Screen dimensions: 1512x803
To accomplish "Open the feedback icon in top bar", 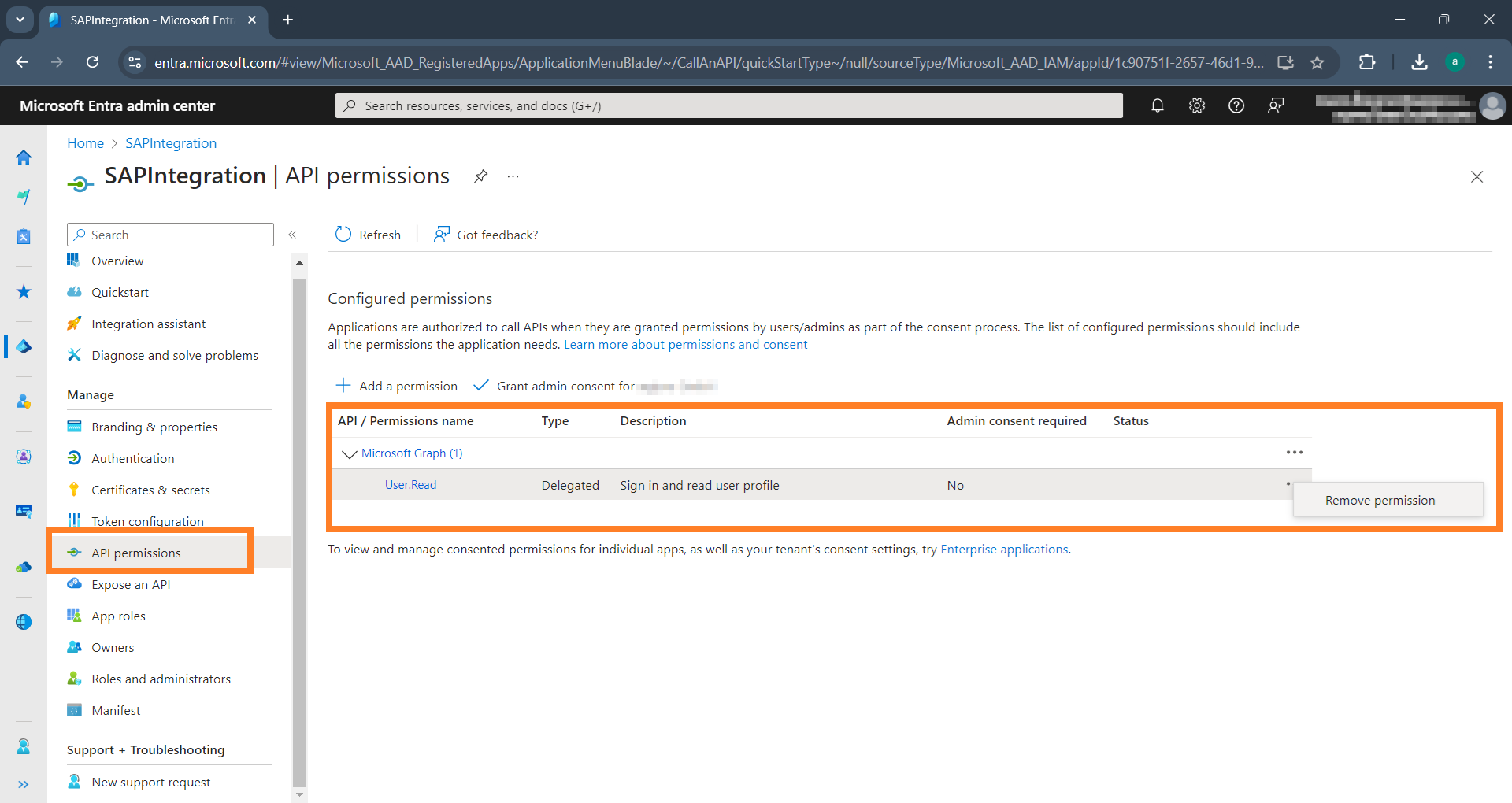I will [1276, 105].
